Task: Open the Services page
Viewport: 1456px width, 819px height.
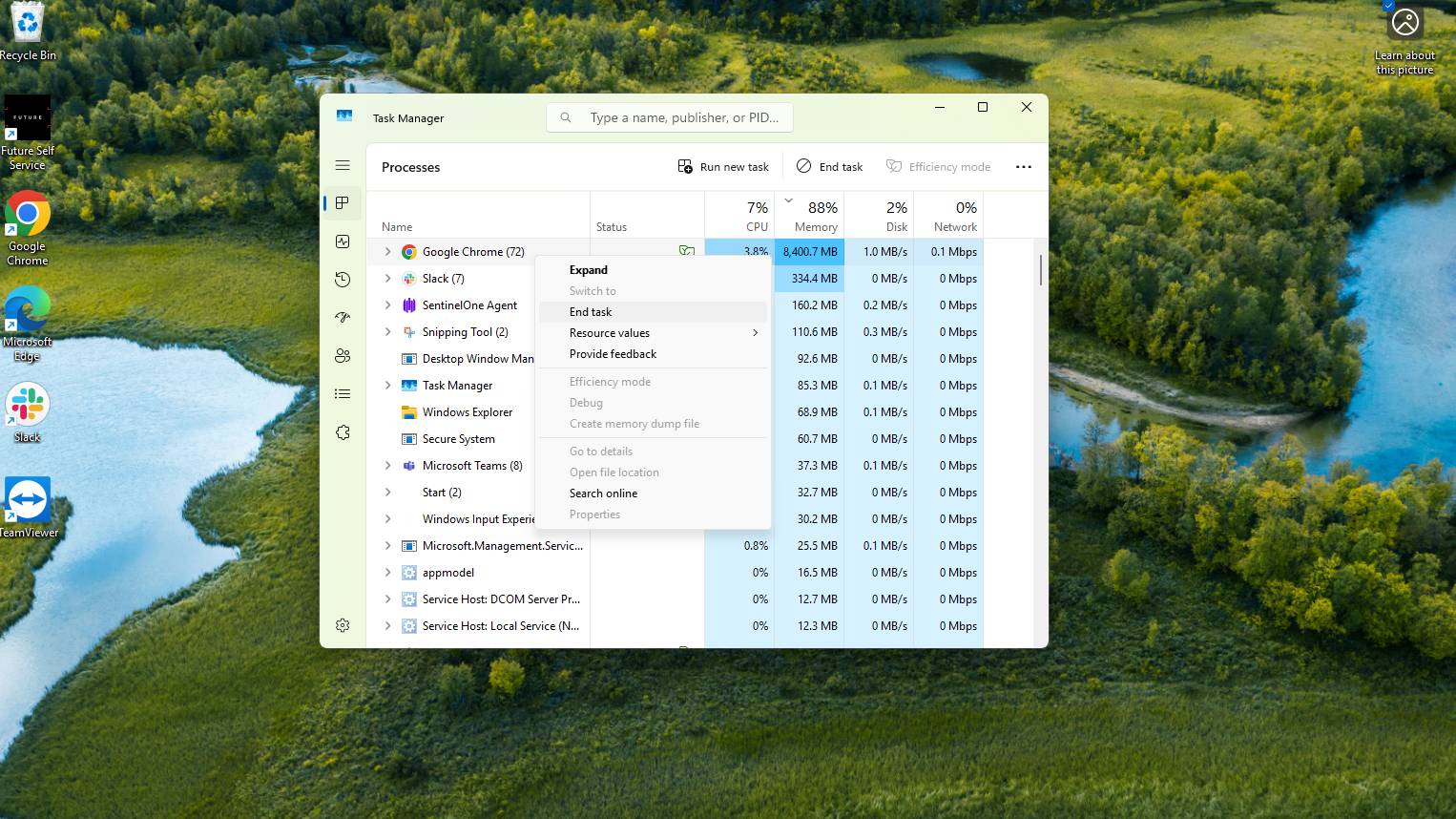Action: 343,431
